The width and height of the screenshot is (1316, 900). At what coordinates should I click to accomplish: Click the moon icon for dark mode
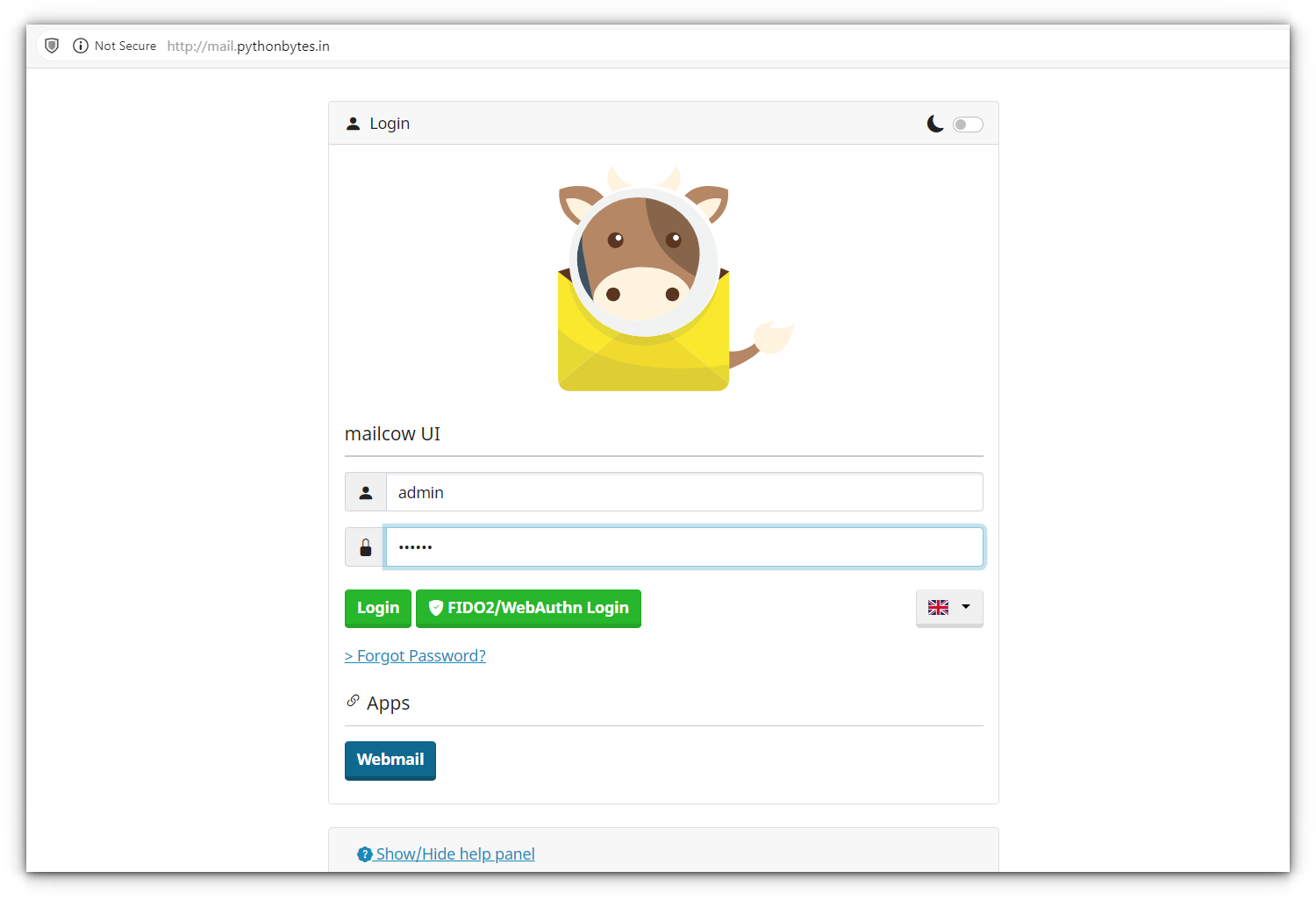click(934, 124)
